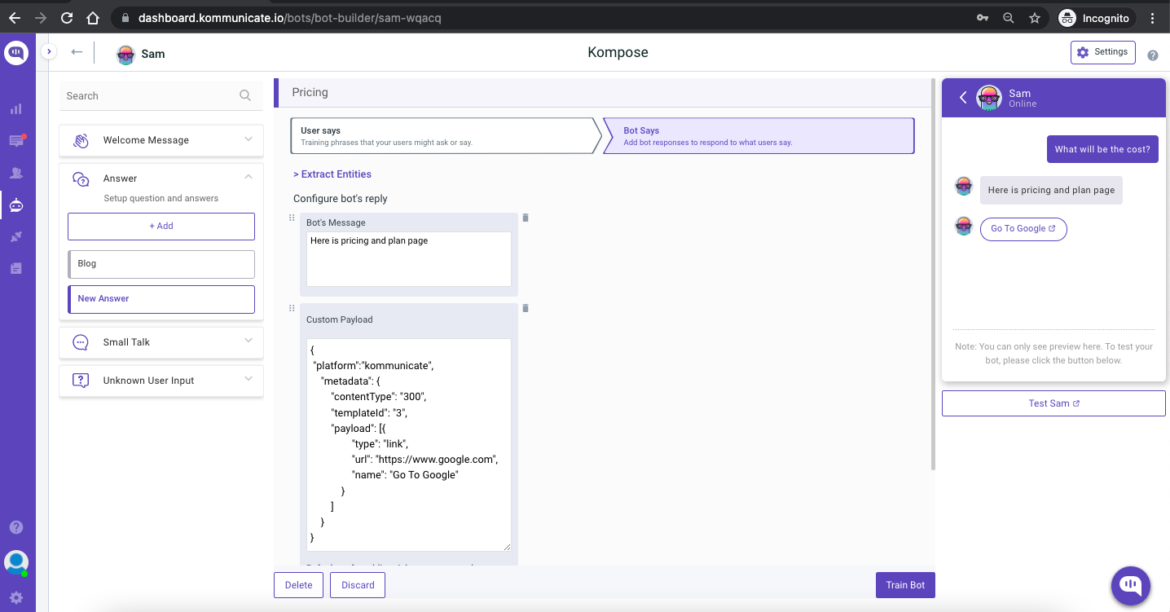Delete the Bot's Message block via trash icon
This screenshot has width=1170, height=612.
pyautogui.click(x=524, y=218)
